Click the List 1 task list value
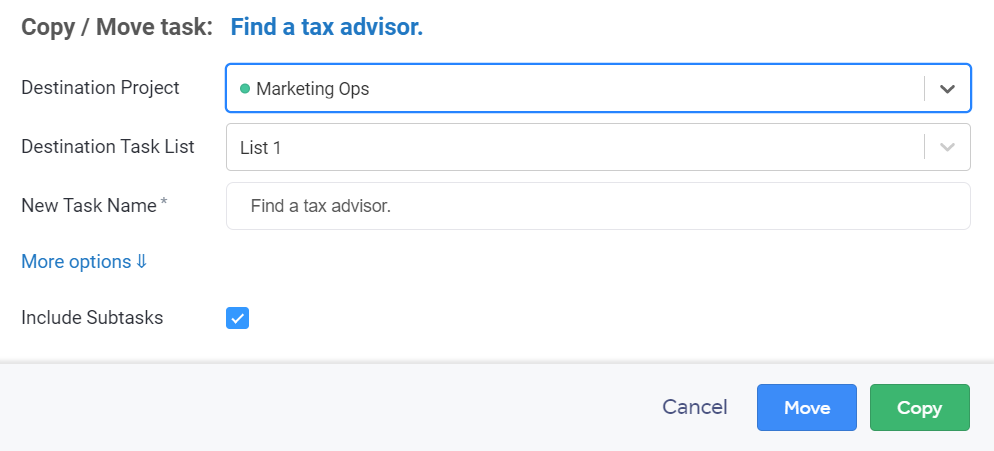The image size is (994, 451). coord(260,147)
